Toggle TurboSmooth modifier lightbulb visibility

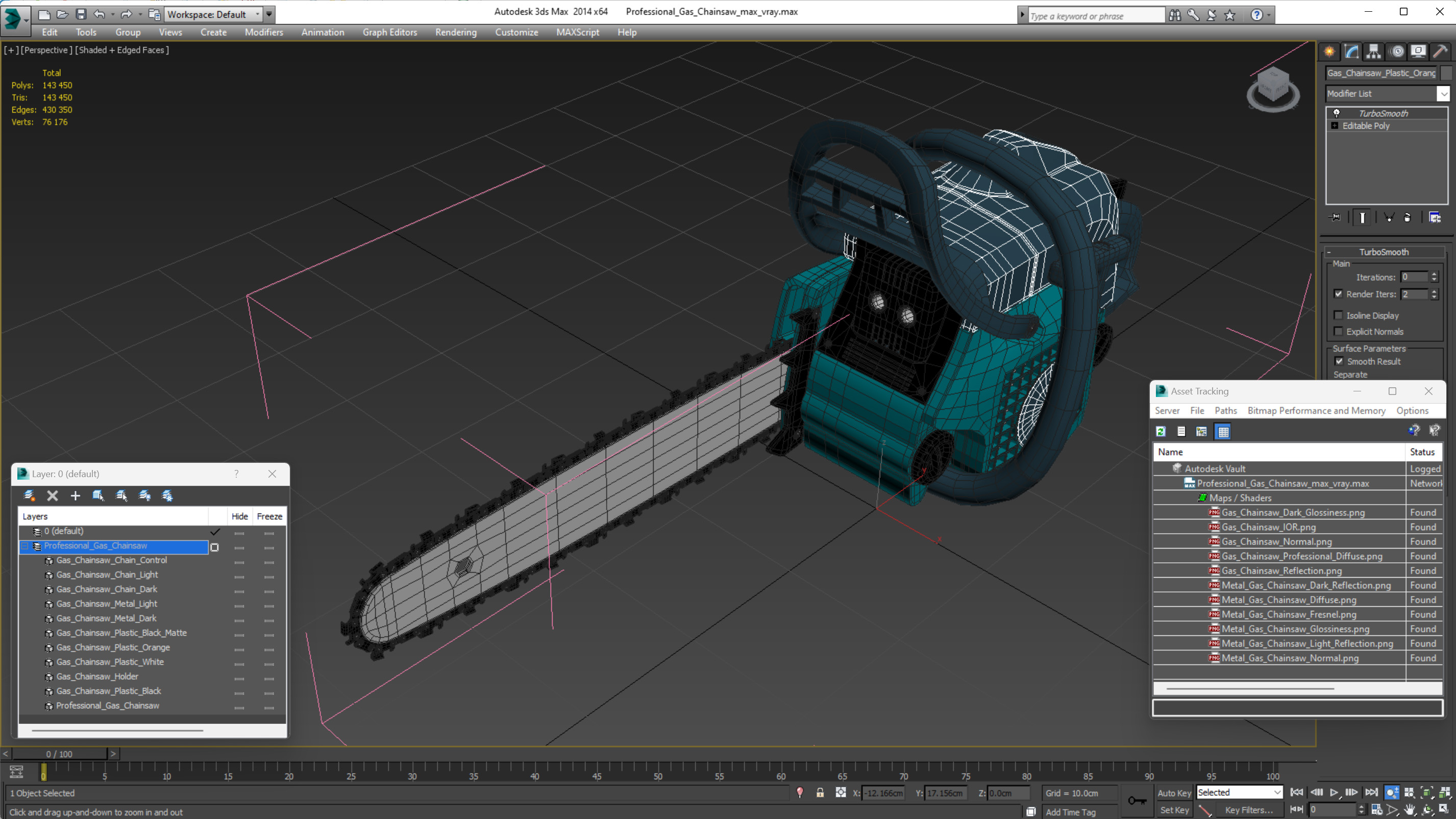(x=1336, y=113)
